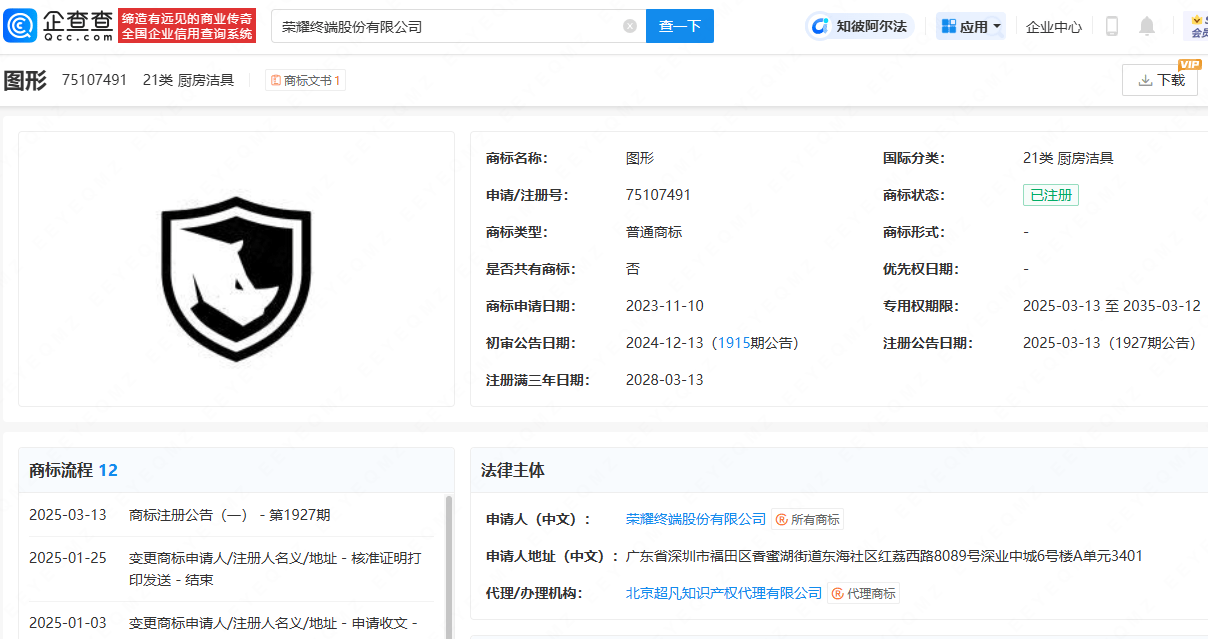Viewport: 1208px width, 639px height.
Task: Click the 下载 download button
Action: point(1160,80)
